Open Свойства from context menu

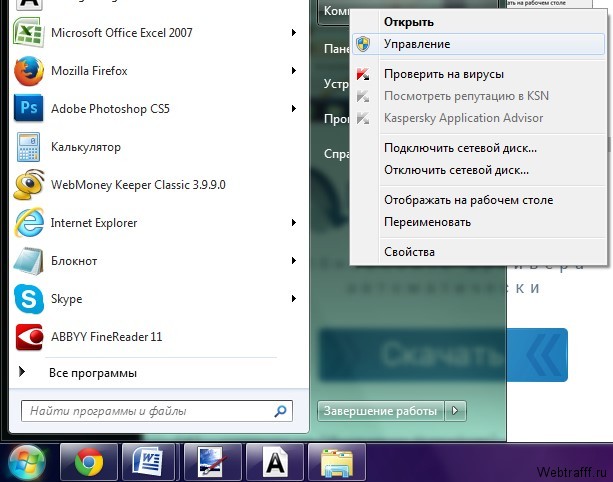(478, 252)
